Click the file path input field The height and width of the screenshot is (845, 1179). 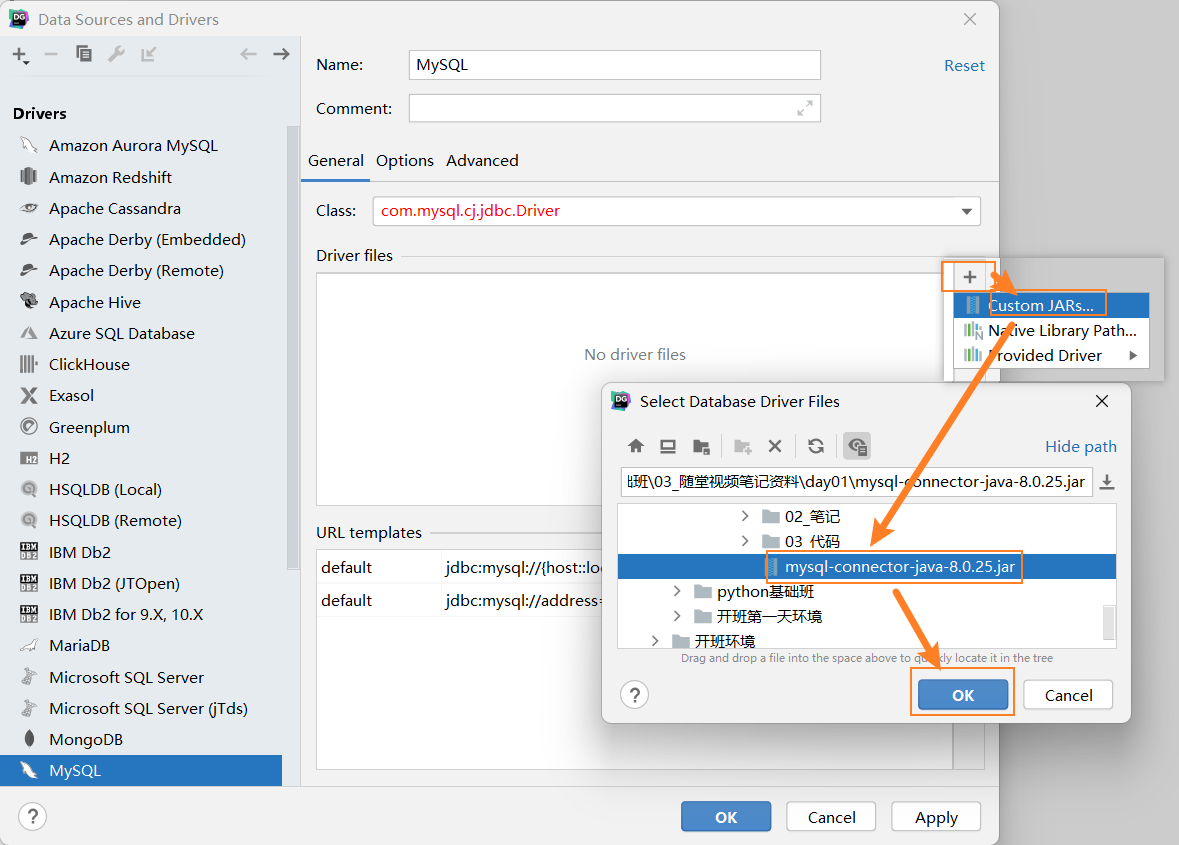tap(856, 482)
